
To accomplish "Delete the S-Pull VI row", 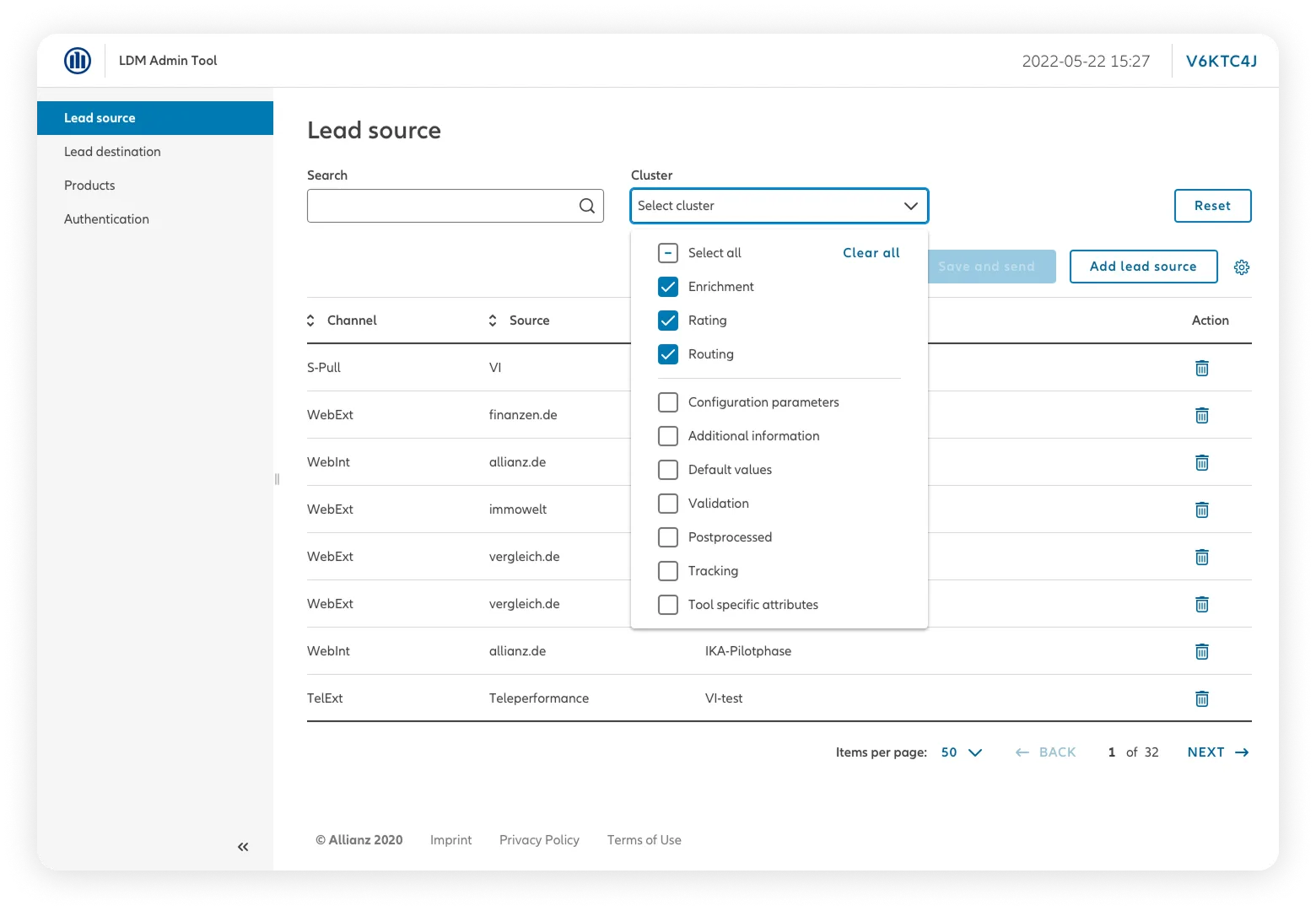I will coord(1202,368).
